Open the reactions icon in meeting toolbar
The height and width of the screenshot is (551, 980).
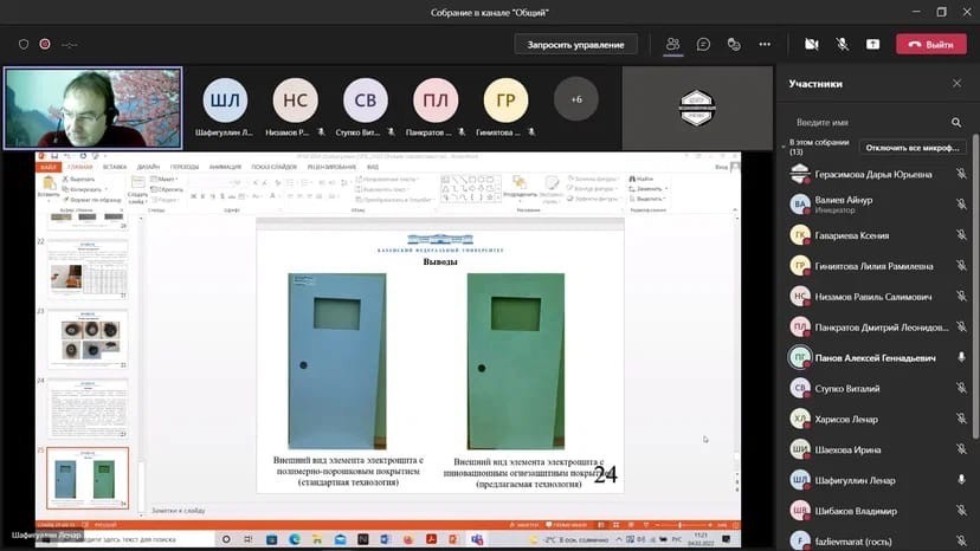point(734,44)
